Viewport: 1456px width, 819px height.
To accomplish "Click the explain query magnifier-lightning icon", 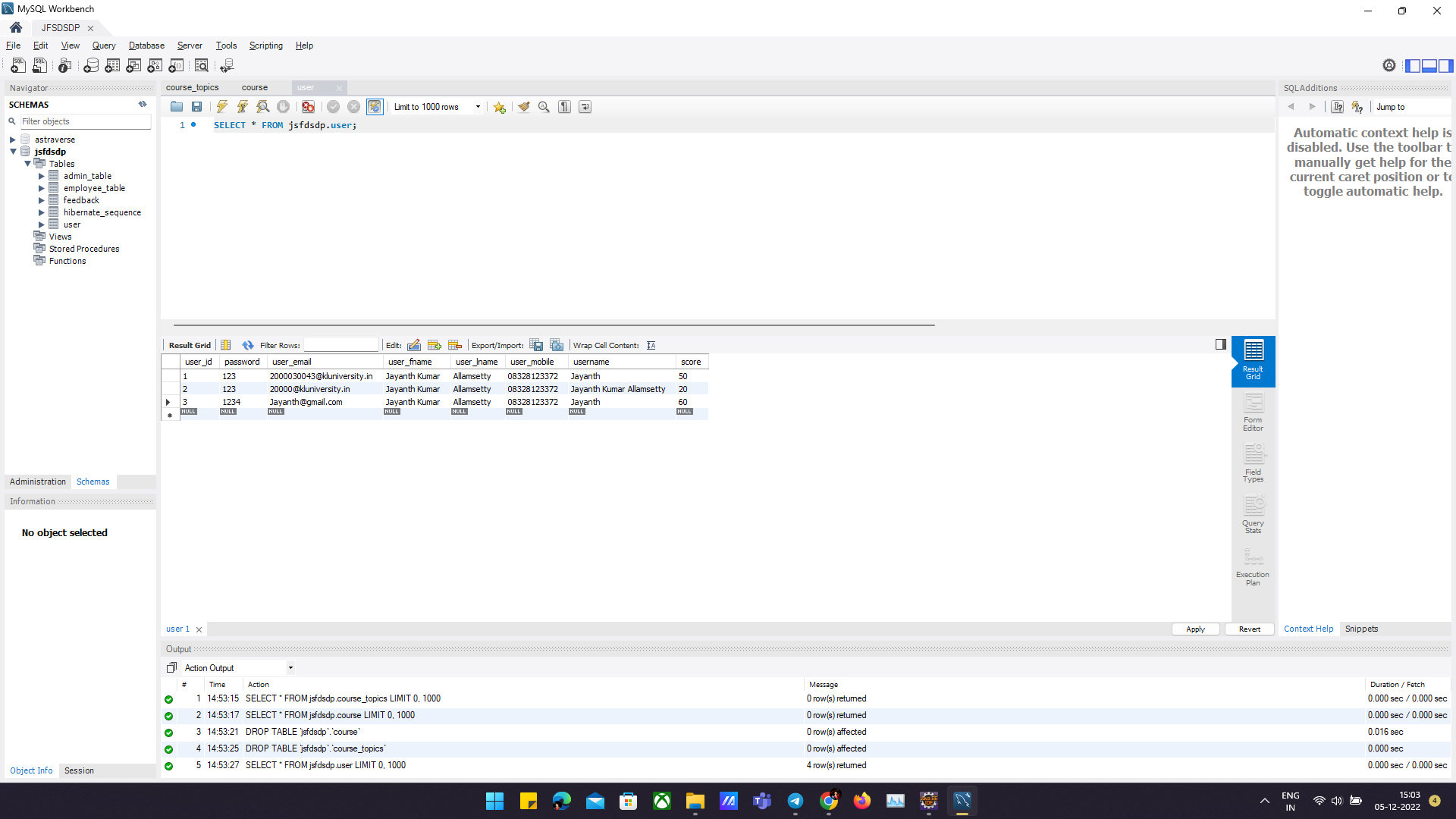I will [262, 107].
